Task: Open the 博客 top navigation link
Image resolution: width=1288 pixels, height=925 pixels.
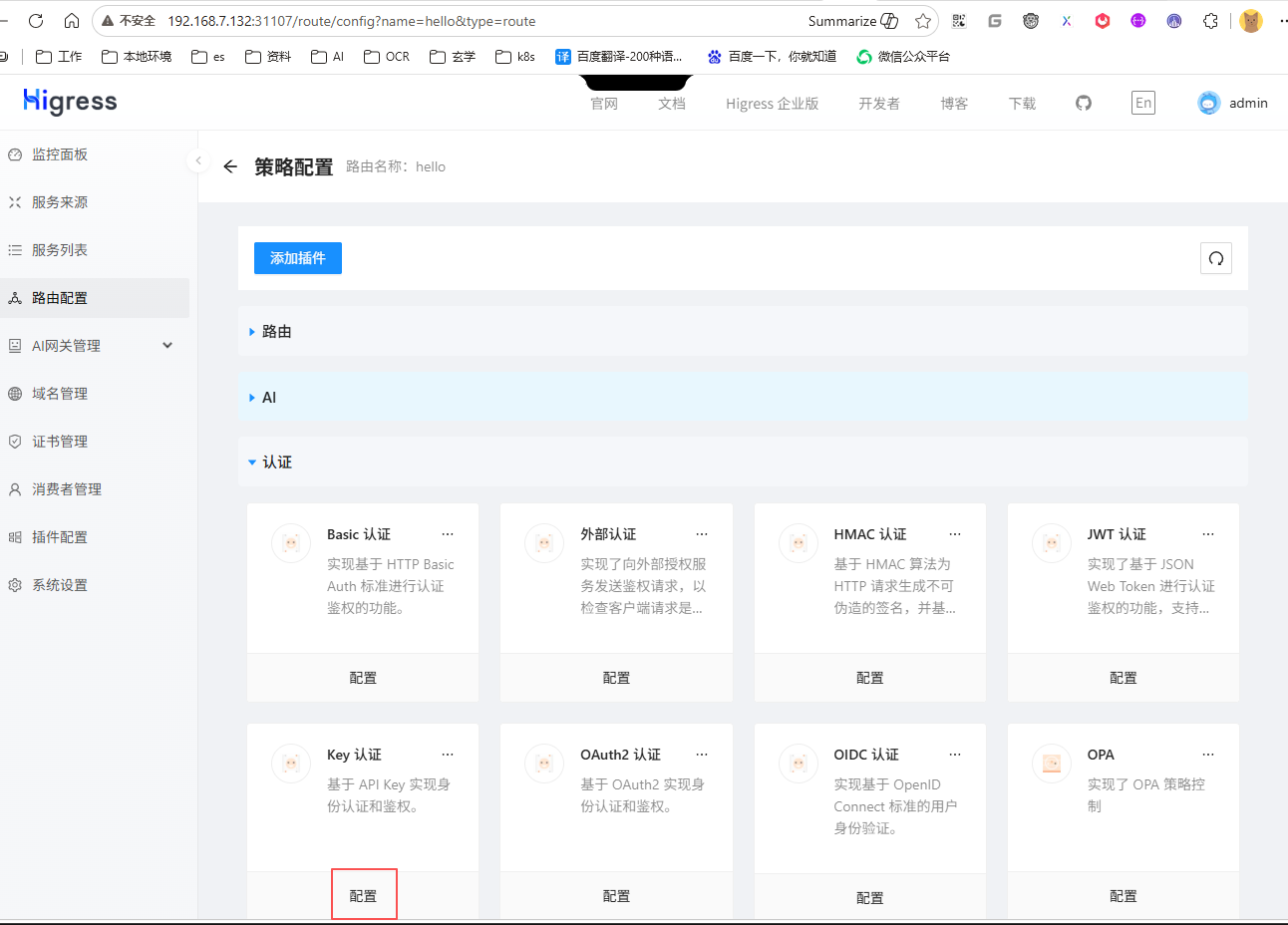Action: click(954, 104)
